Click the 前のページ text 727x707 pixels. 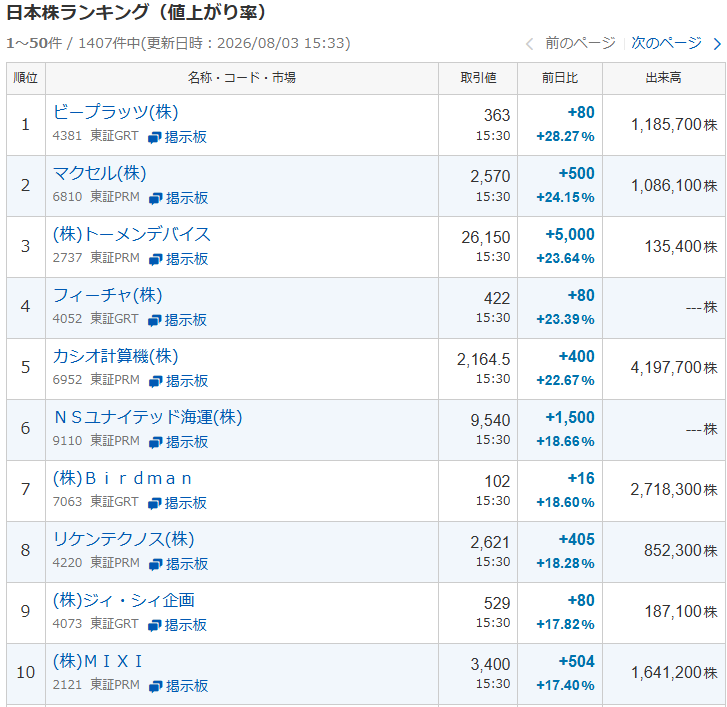(580, 43)
